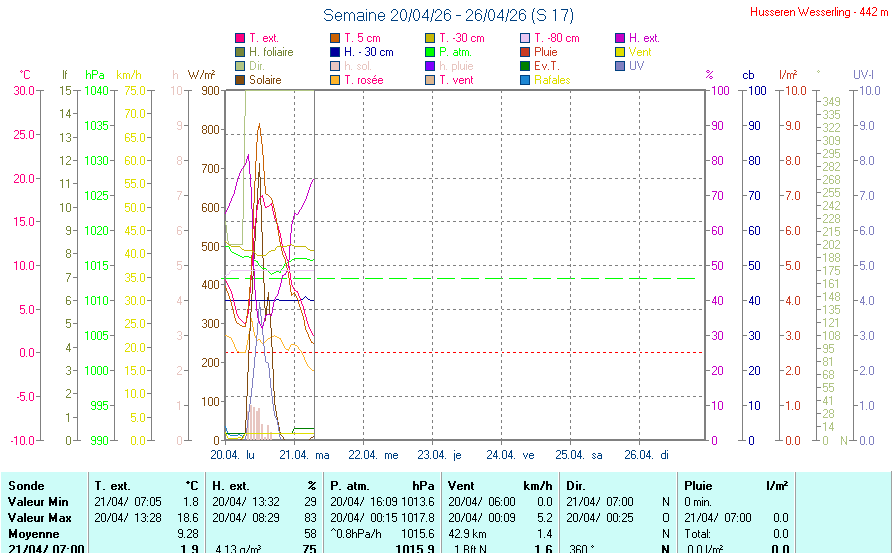Screen dimensions: 892x553
Task: Click the Valeur Max row label
Action: [36, 517]
